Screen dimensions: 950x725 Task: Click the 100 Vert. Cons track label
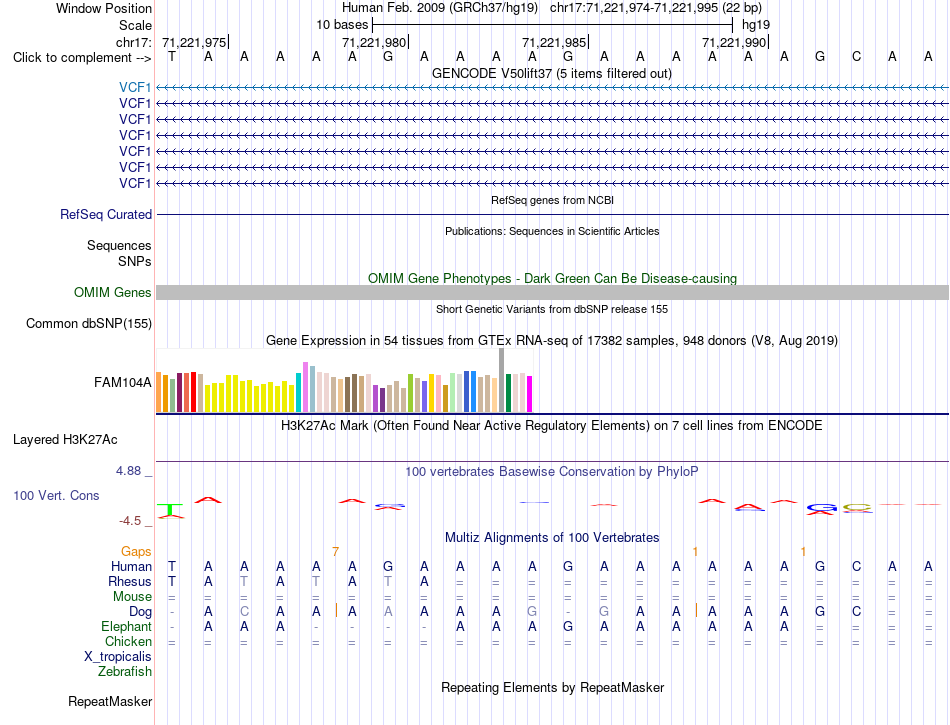pyautogui.click(x=56, y=495)
